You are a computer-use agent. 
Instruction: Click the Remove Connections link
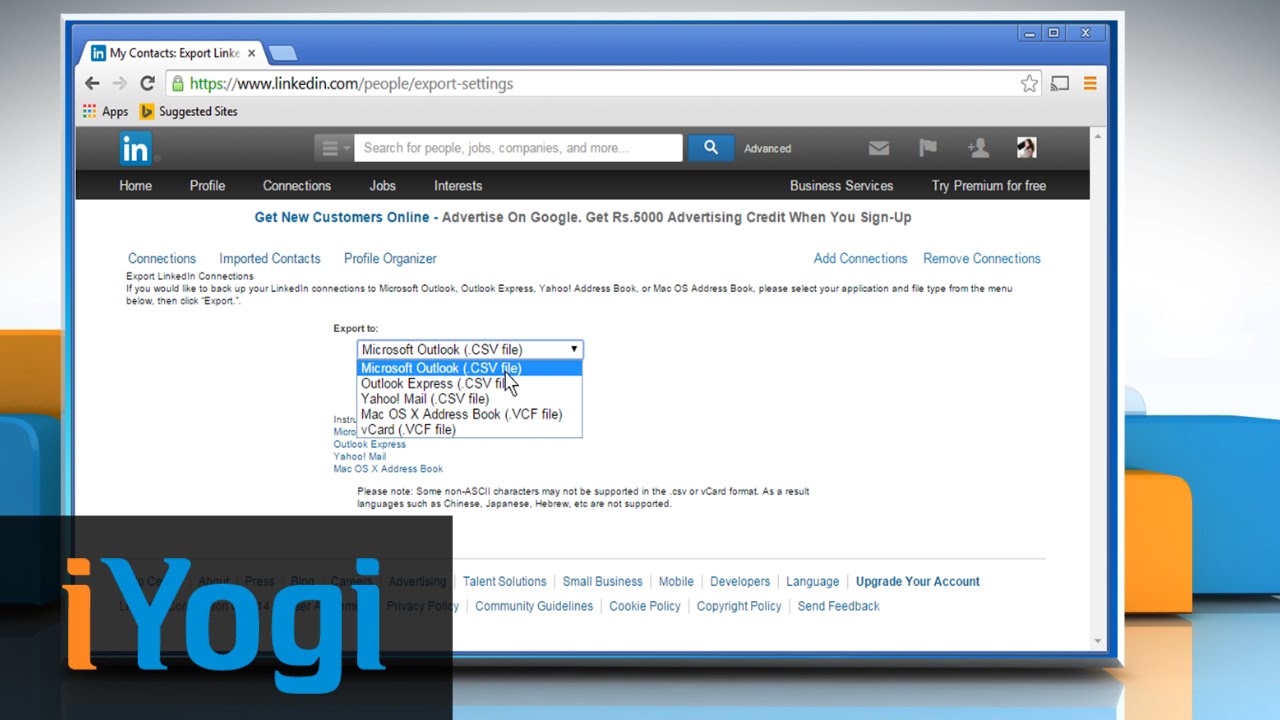point(982,258)
